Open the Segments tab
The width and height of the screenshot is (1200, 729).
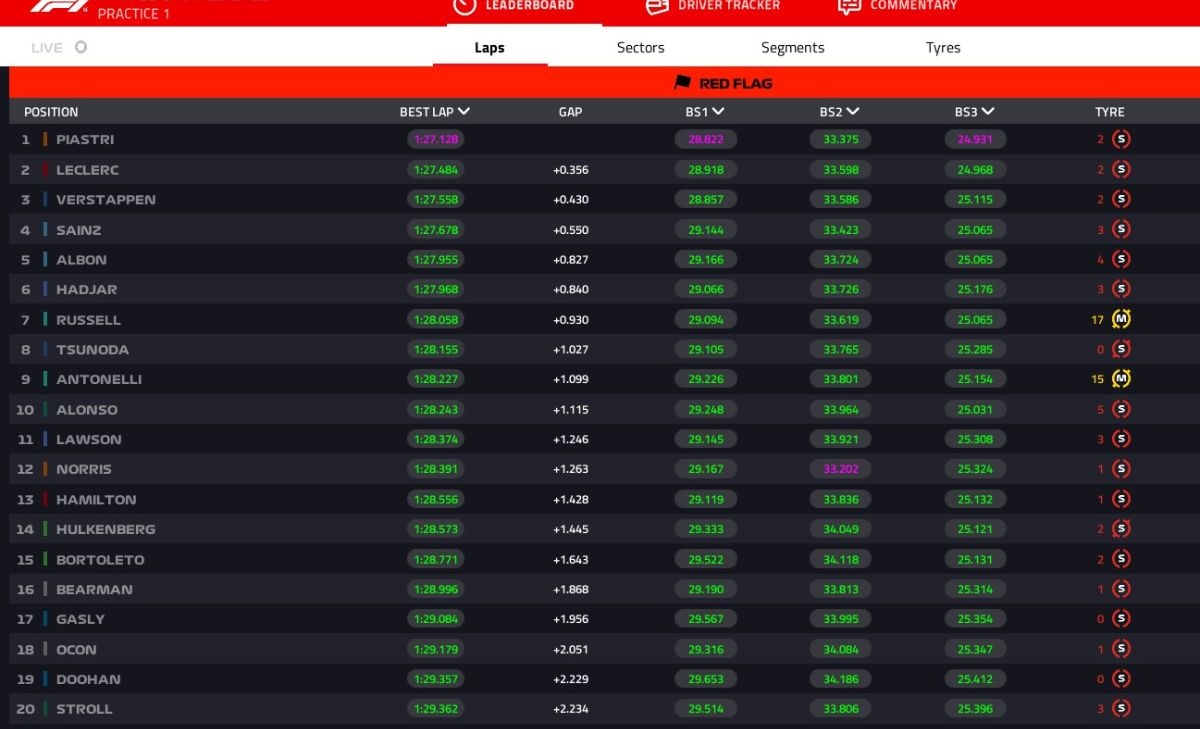tap(792, 48)
